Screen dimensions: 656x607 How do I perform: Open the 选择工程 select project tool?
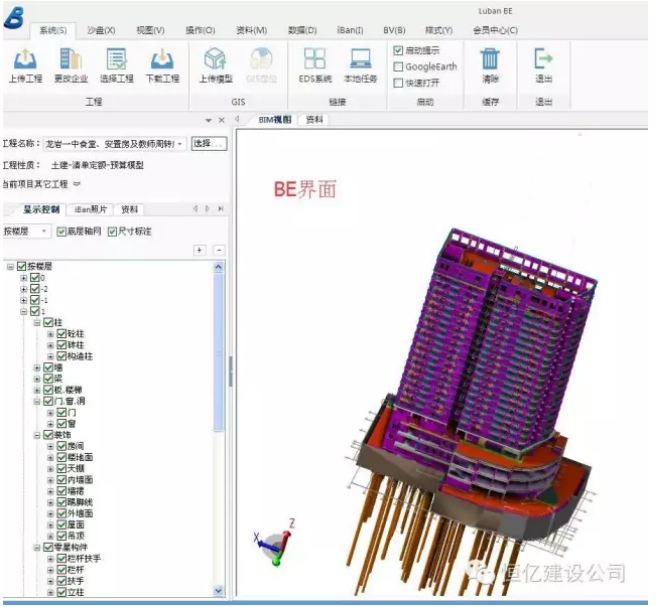(x=116, y=59)
